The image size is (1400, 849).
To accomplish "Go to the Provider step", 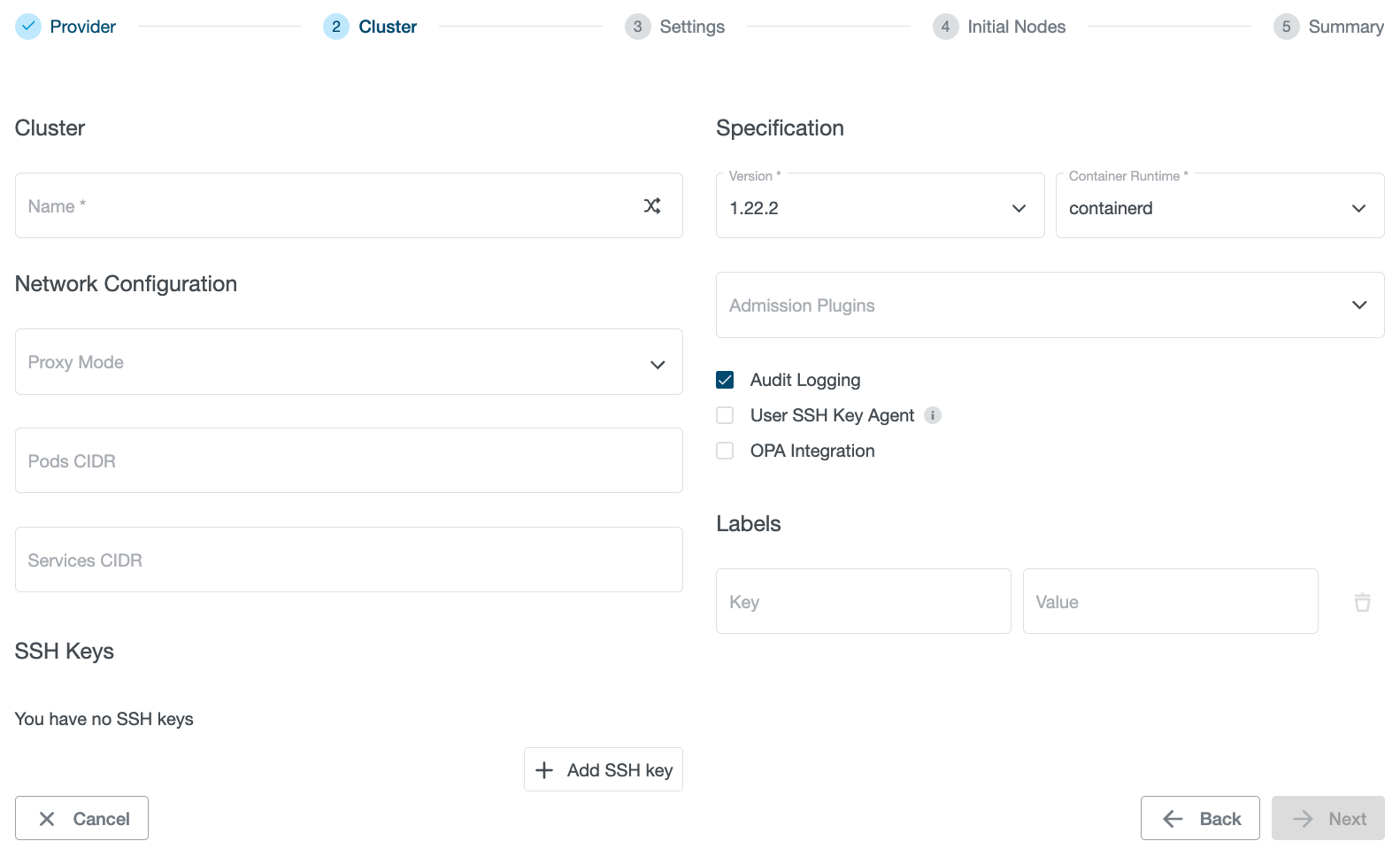I will point(82,27).
